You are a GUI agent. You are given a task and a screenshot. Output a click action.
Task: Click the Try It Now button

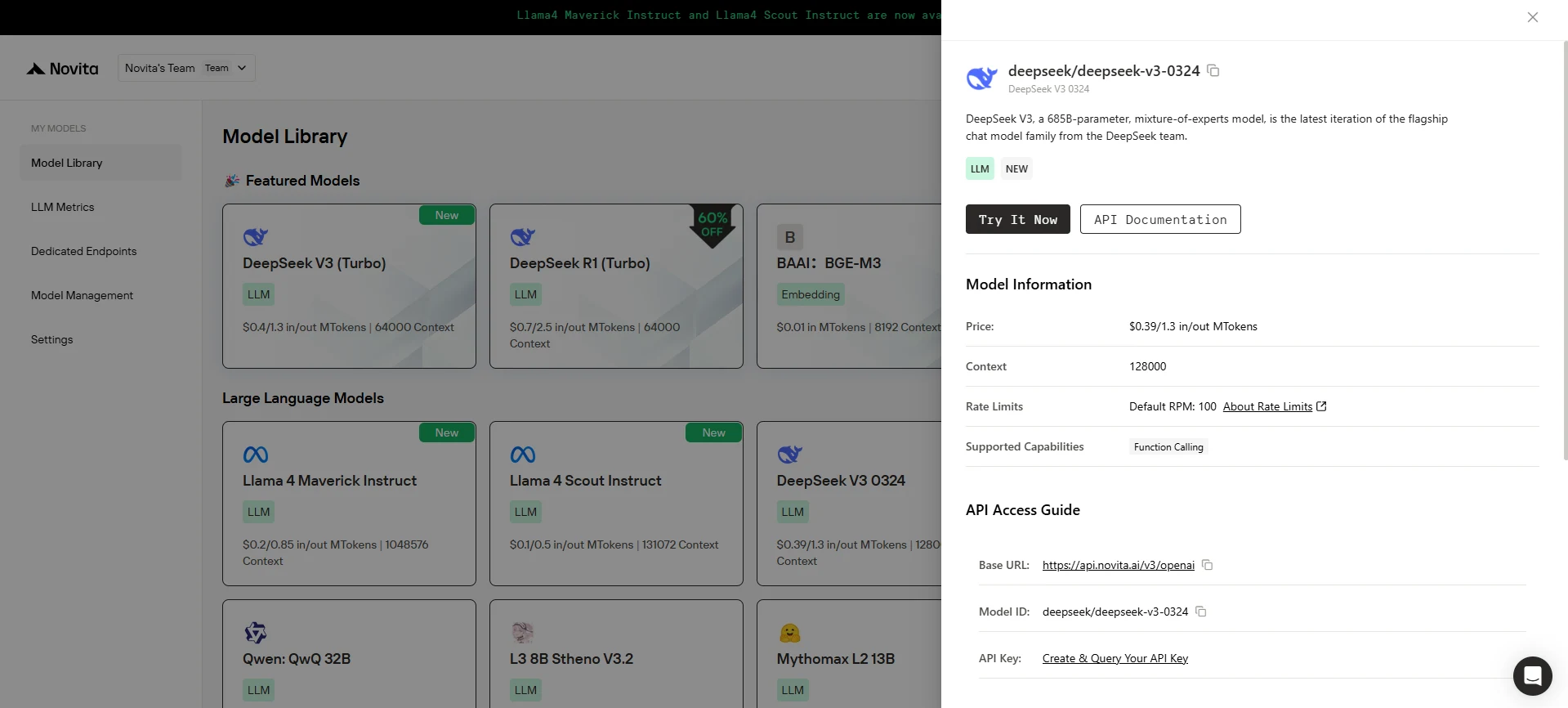[1018, 219]
